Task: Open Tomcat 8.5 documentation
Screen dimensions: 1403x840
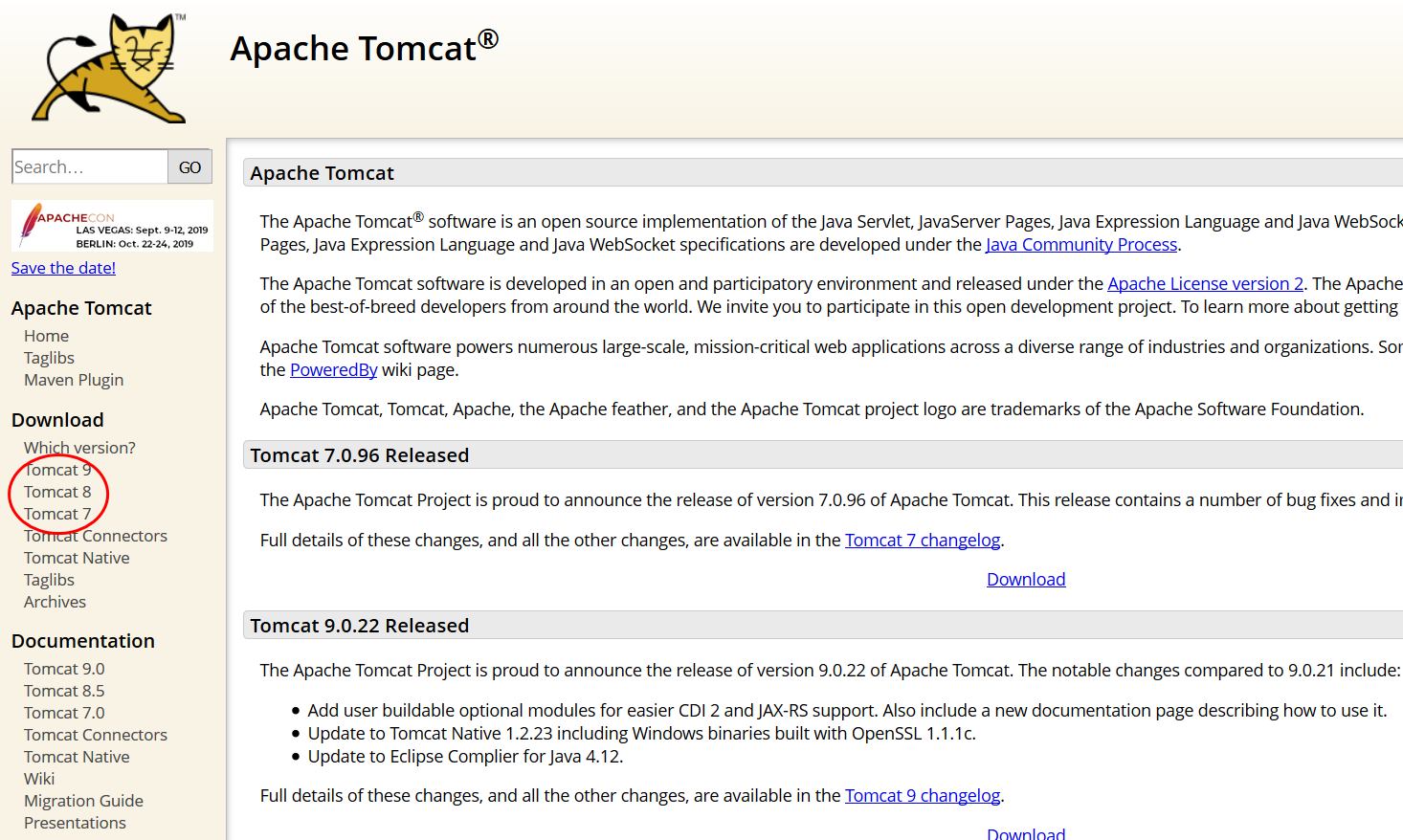Action: tap(64, 691)
